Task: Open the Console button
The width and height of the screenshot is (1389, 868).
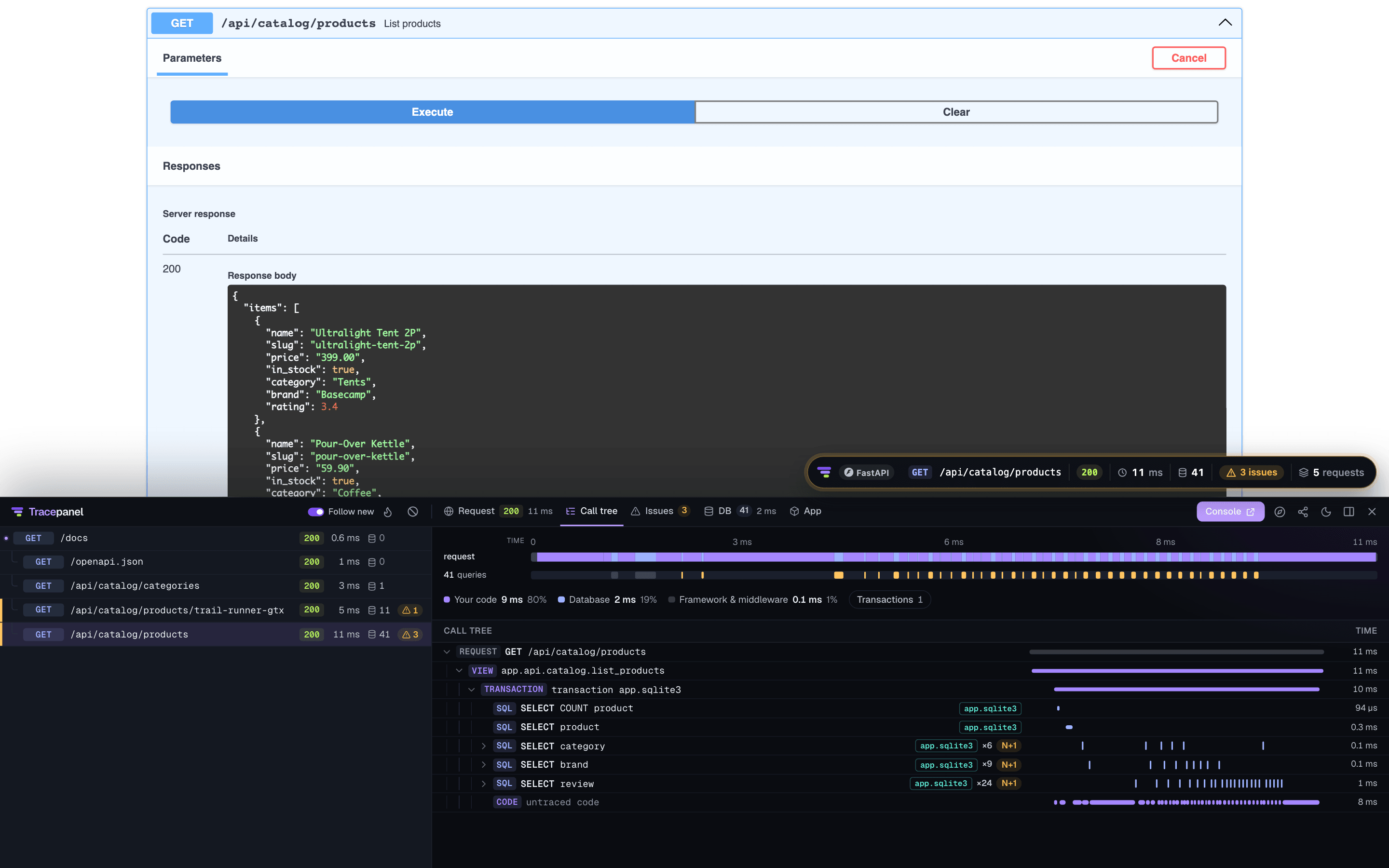Action: click(1230, 512)
